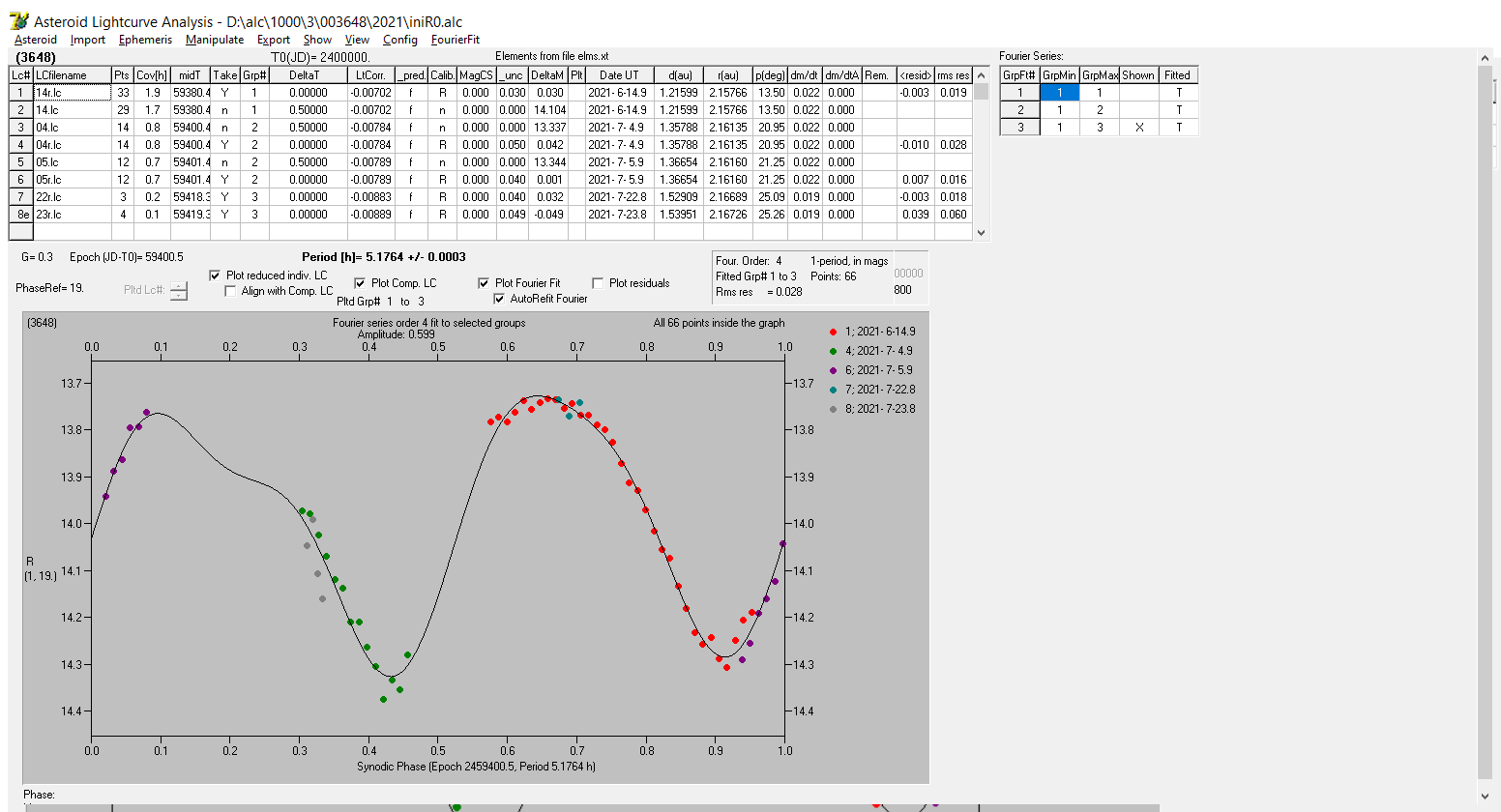Click the main window's scroll-down arrow
The image size is (1501, 812).
tap(1486, 797)
